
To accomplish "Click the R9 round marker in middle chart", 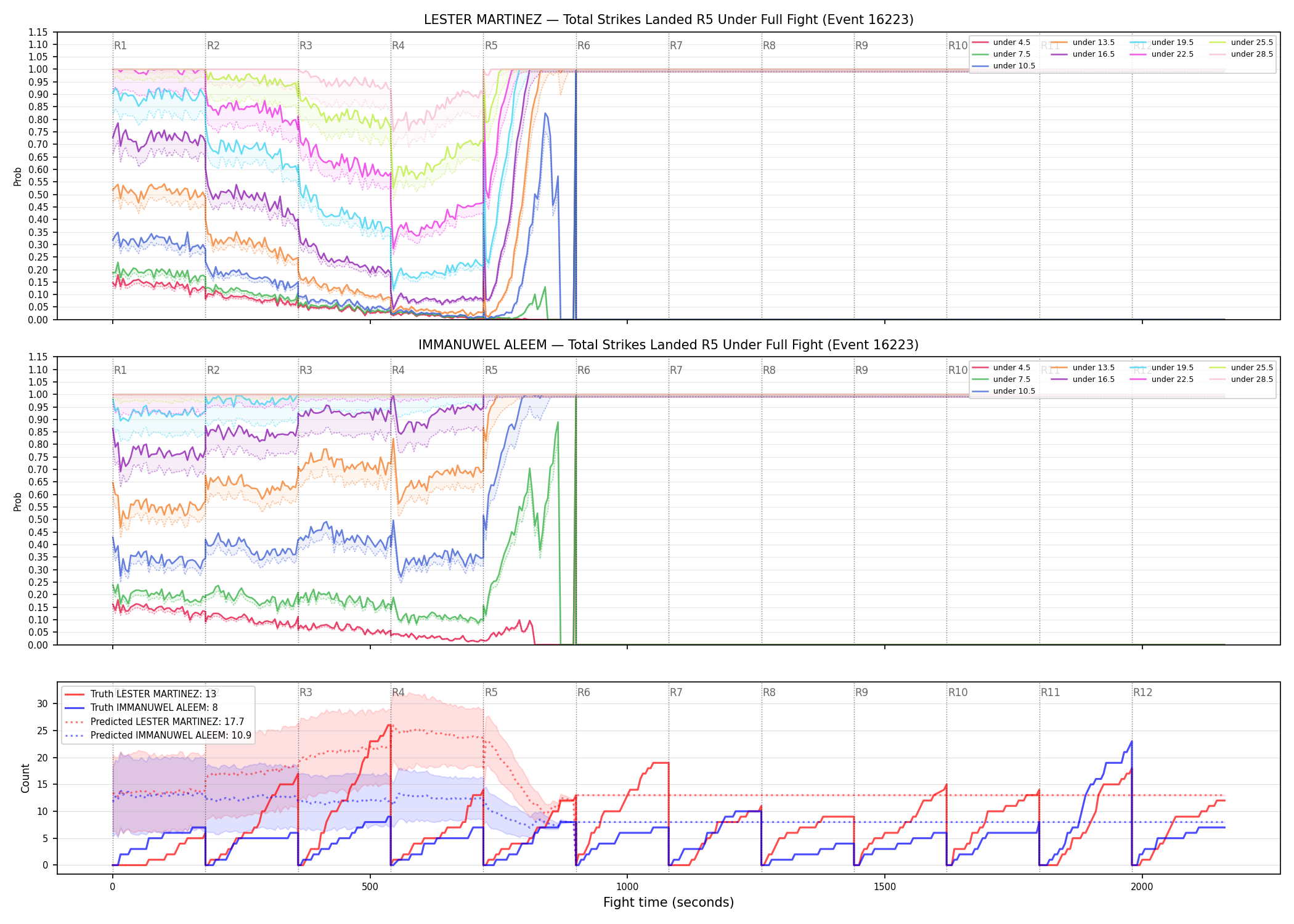I will click(861, 370).
